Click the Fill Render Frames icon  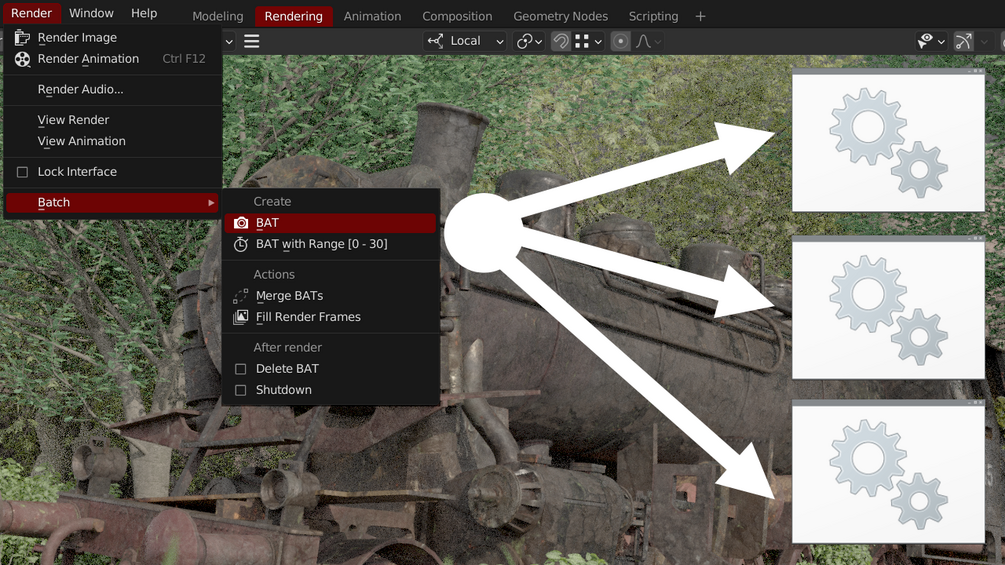240,317
